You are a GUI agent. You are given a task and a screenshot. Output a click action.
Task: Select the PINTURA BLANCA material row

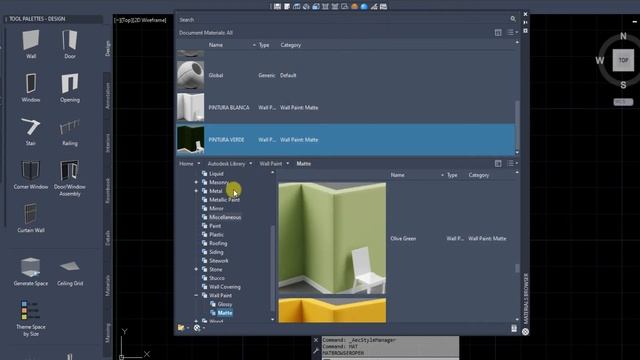click(x=345, y=107)
